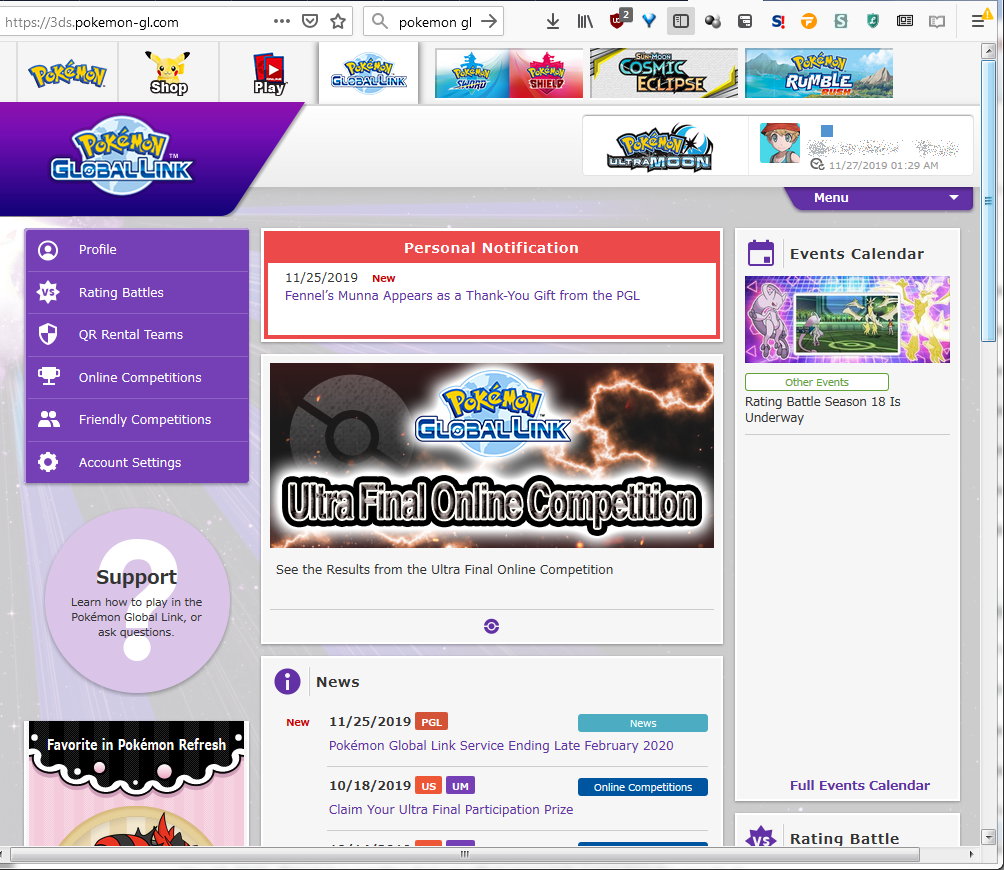Open the Cosmic Eclipse banner
The image size is (1004, 870).
click(x=664, y=74)
